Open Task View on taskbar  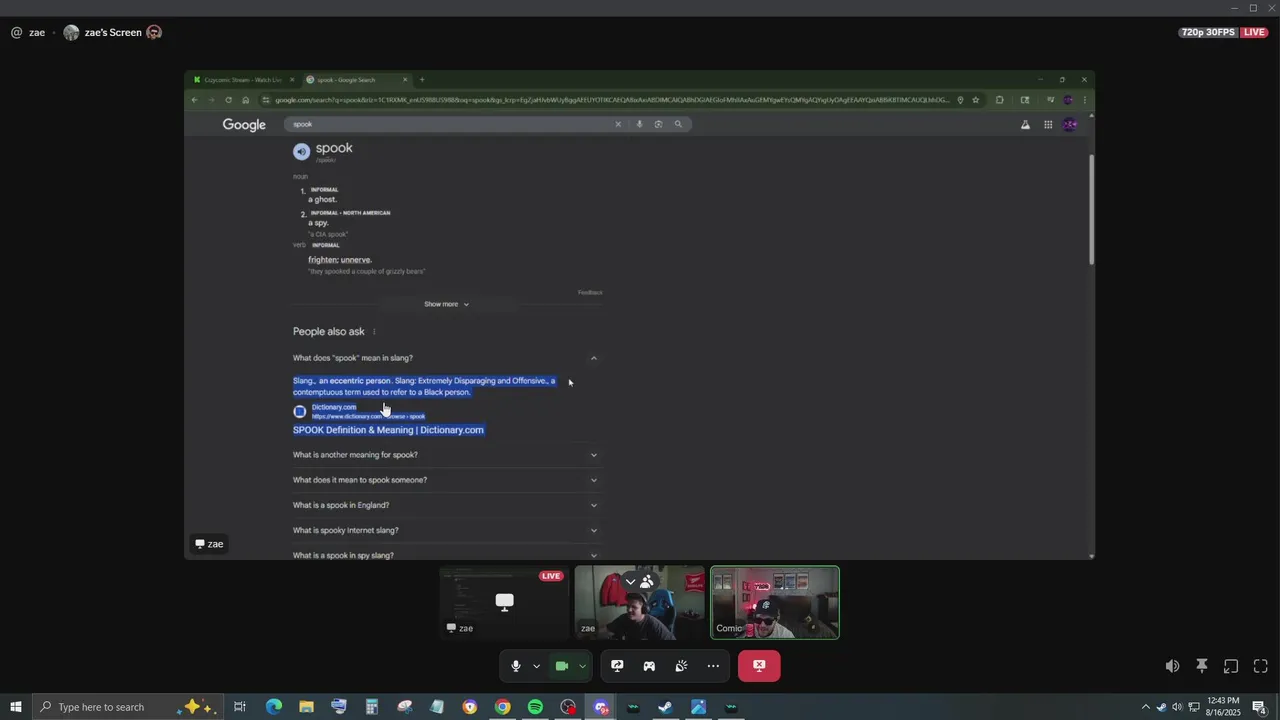[x=240, y=707]
